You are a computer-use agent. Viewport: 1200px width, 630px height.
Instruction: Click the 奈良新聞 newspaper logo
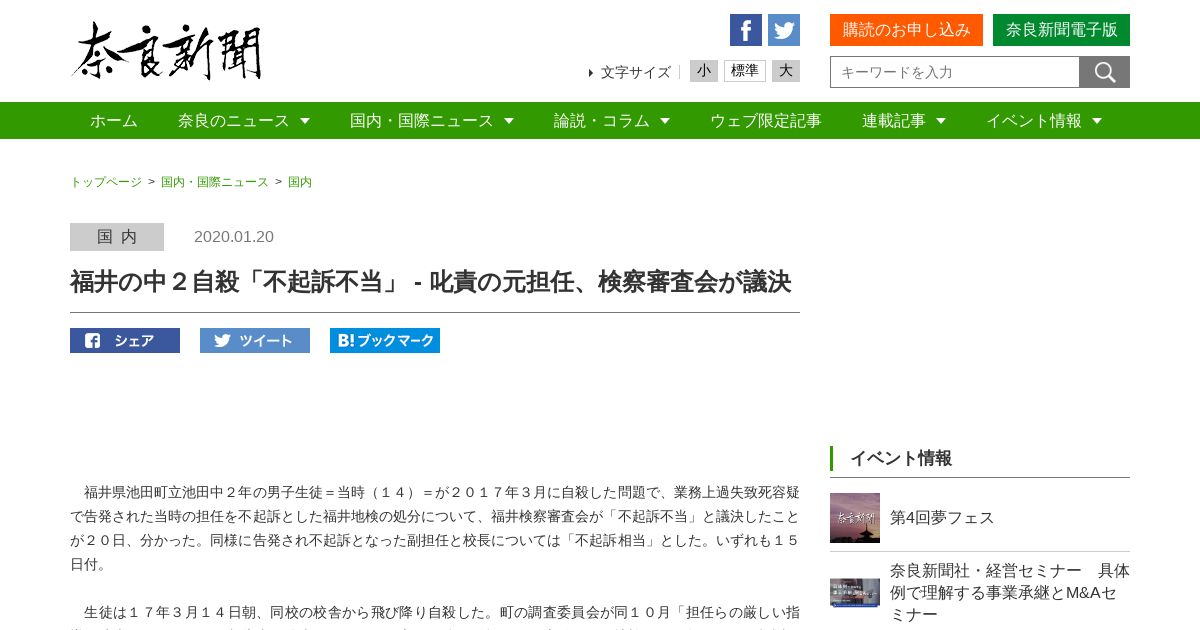[x=167, y=51]
